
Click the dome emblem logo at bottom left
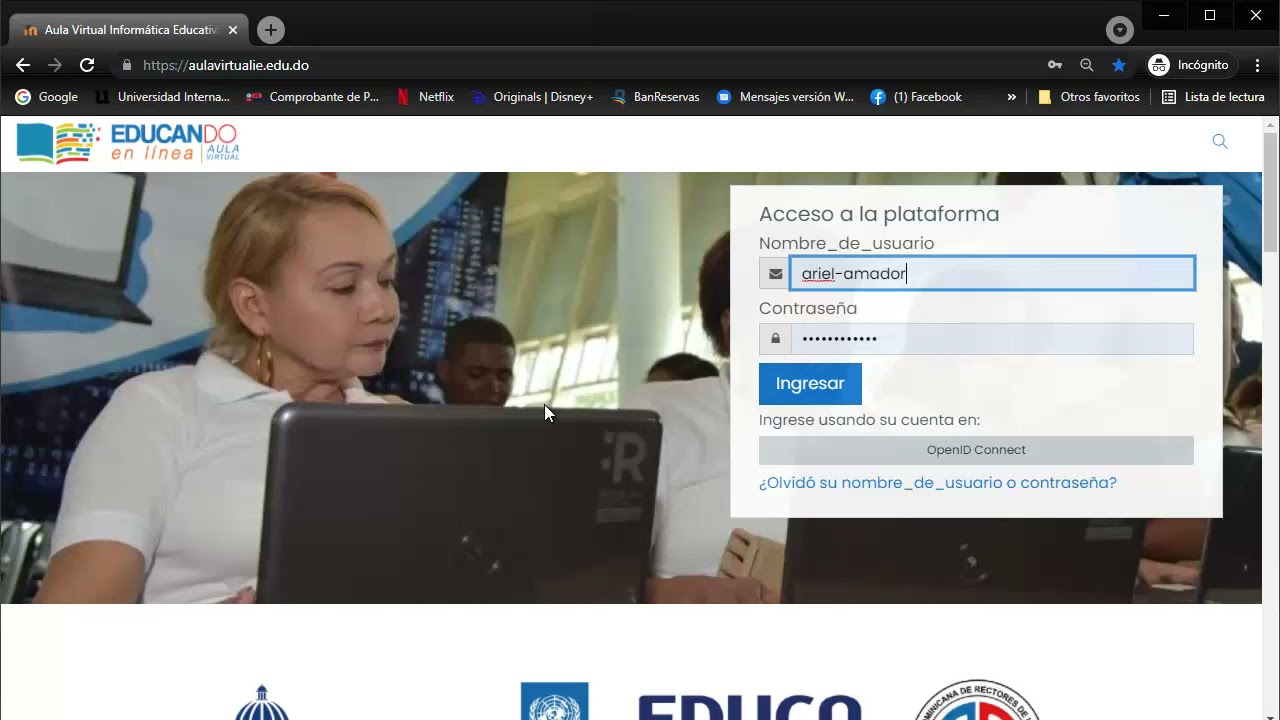pyautogui.click(x=262, y=703)
